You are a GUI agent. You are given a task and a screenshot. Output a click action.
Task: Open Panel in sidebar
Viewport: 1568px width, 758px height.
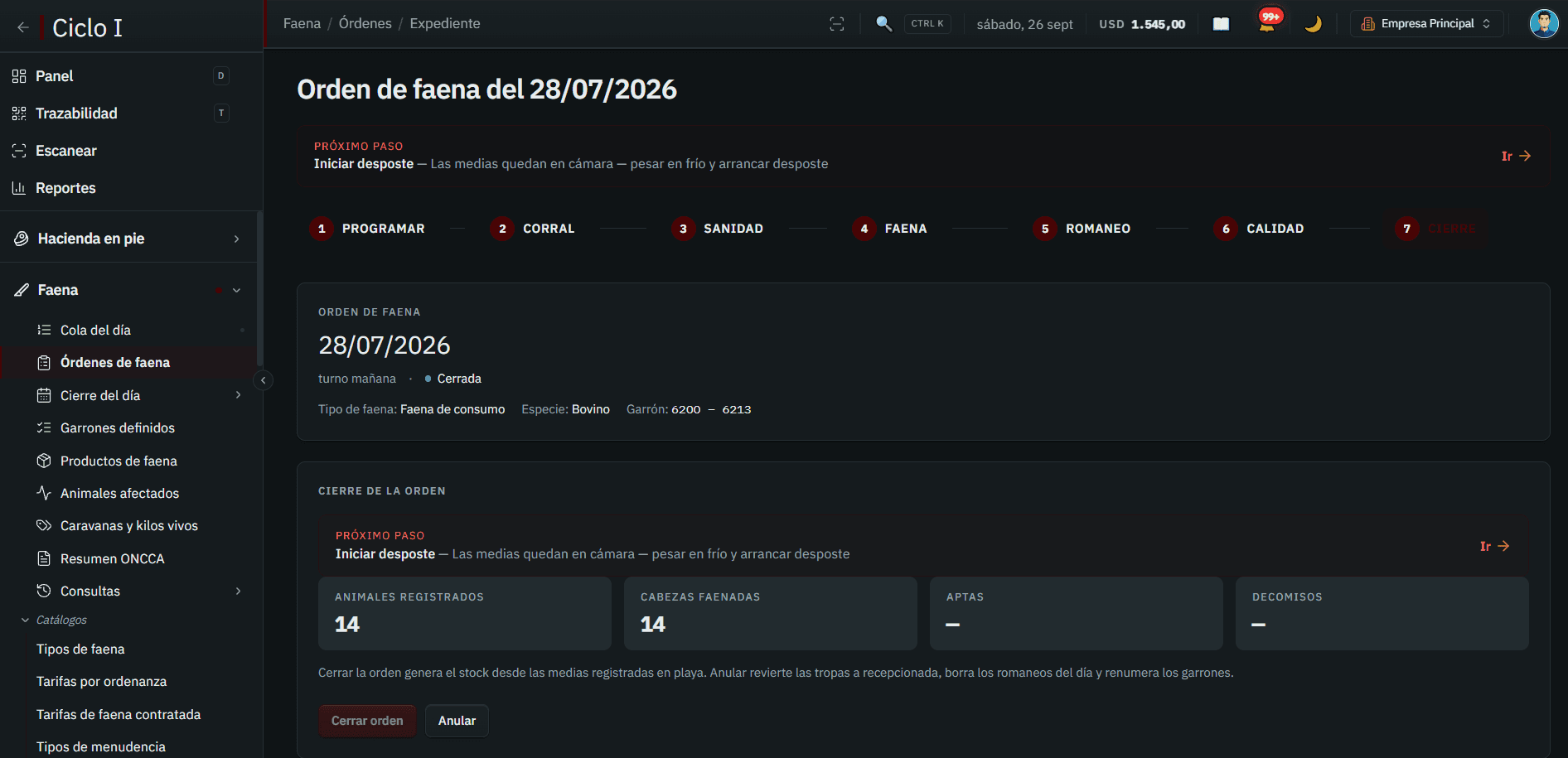[x=121, y=76]
